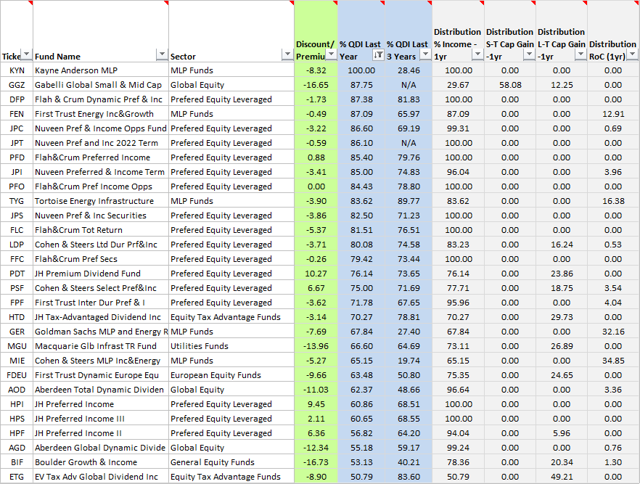Open the Discount/Premium column filter dropdown

pyautogui.click(x=331, y=54)
